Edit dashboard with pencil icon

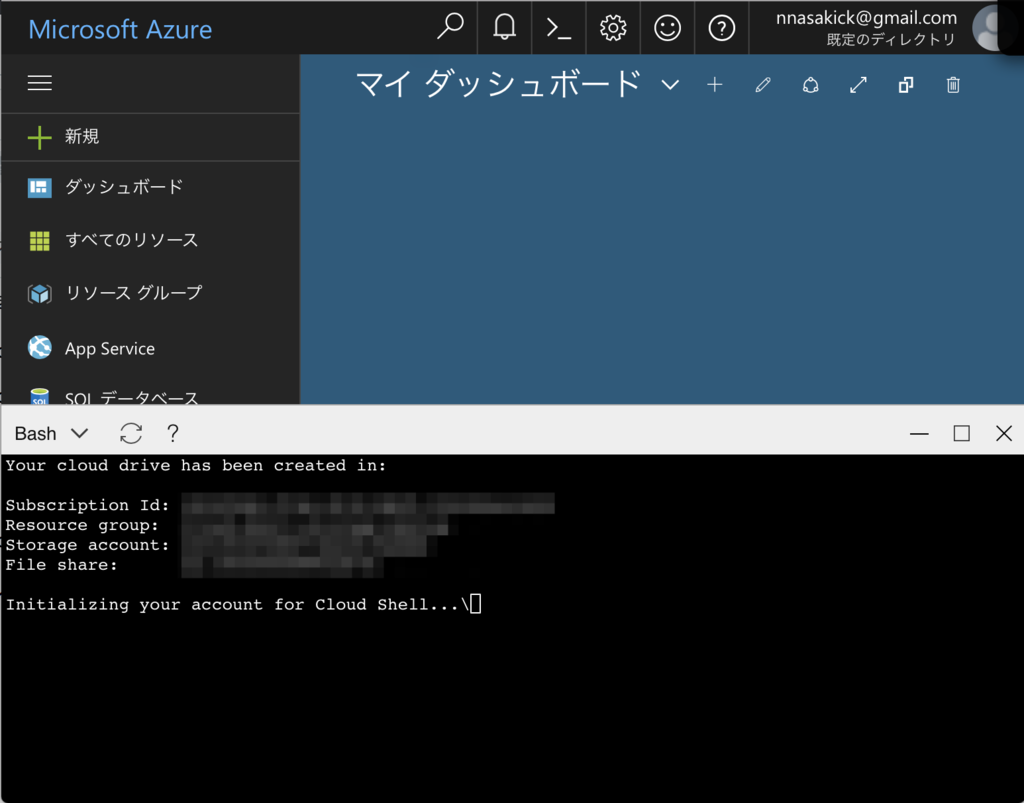763,85
